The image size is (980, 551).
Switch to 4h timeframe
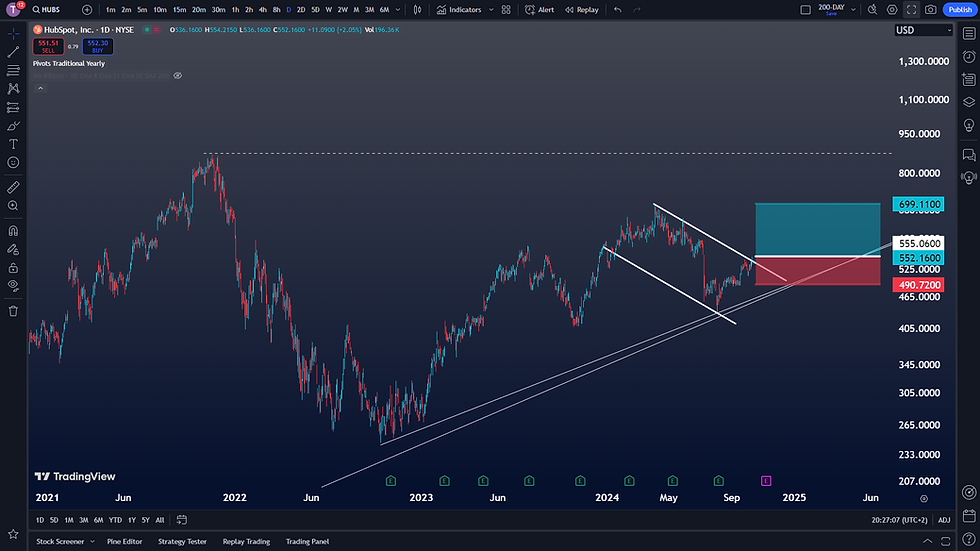(262, 9)
